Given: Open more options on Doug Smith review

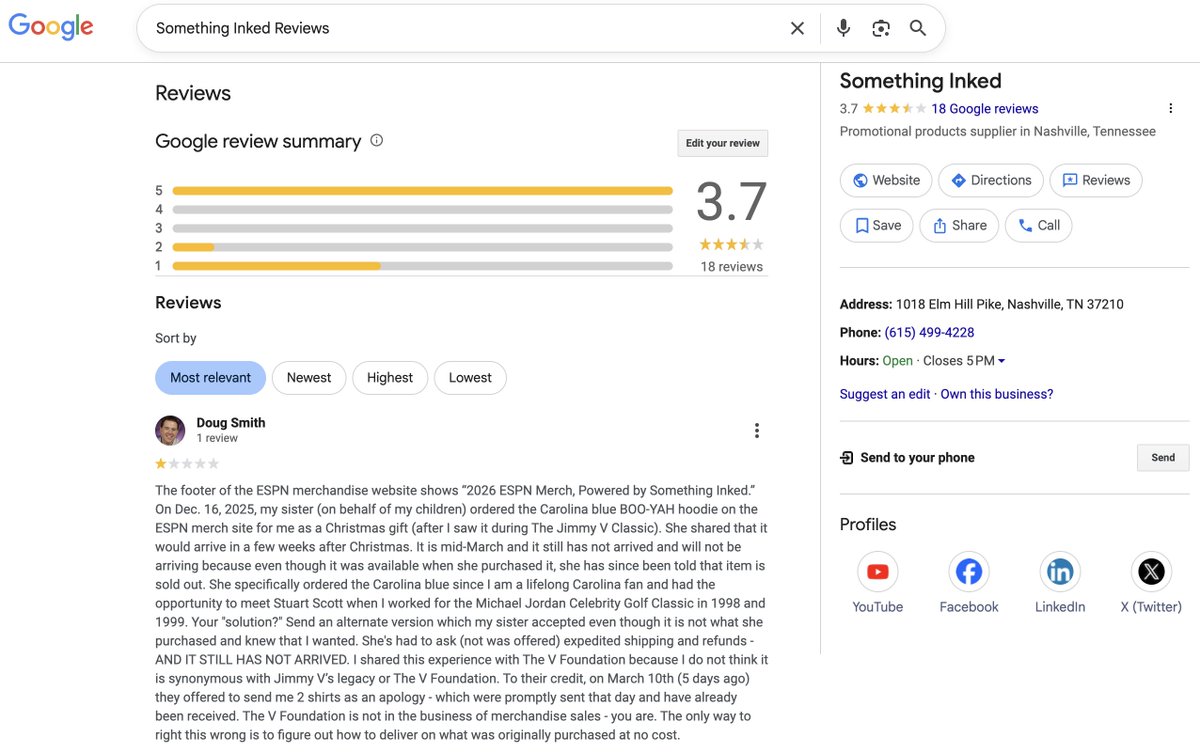Looking at the screenshot, I should pyautogui.click(x=757, y=431).
